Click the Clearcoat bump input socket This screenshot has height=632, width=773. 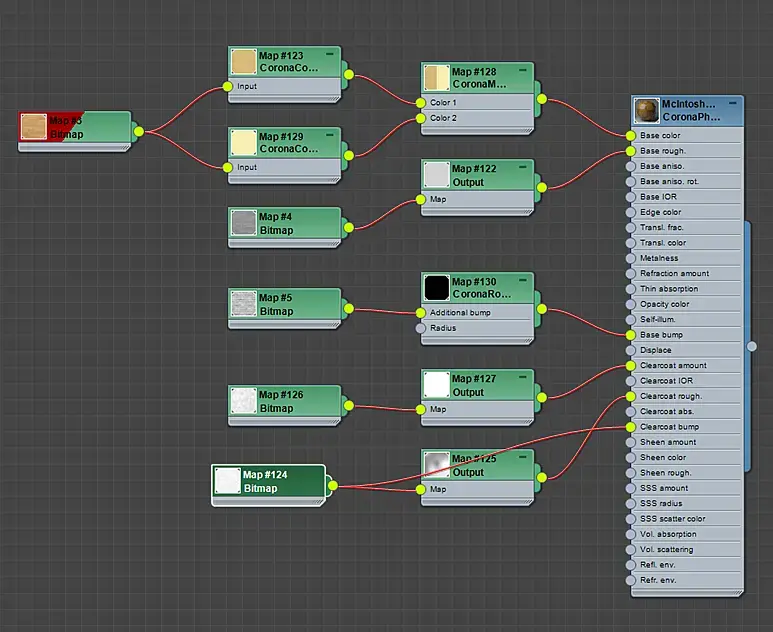(631, 427)
